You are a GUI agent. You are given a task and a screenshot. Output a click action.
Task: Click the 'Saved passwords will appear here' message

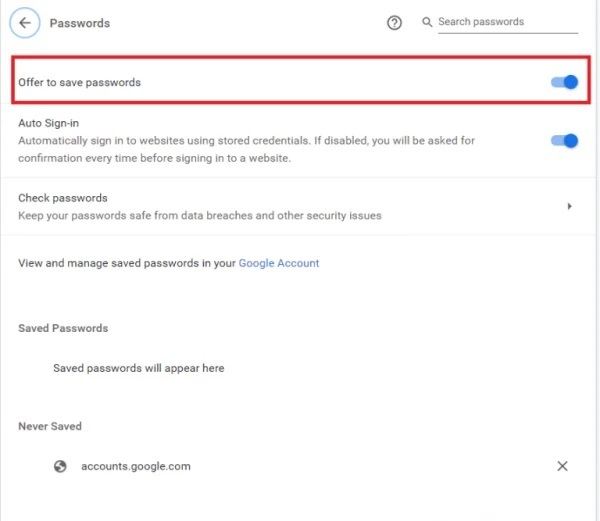pos(138,368)
